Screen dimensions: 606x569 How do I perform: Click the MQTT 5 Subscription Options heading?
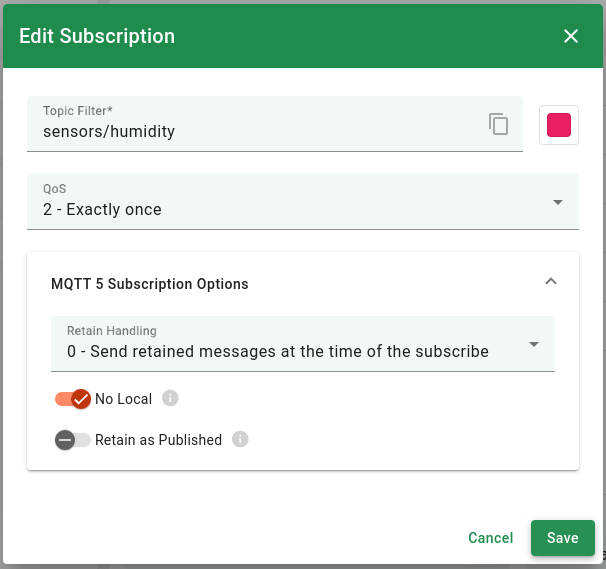tap(150, 284)
